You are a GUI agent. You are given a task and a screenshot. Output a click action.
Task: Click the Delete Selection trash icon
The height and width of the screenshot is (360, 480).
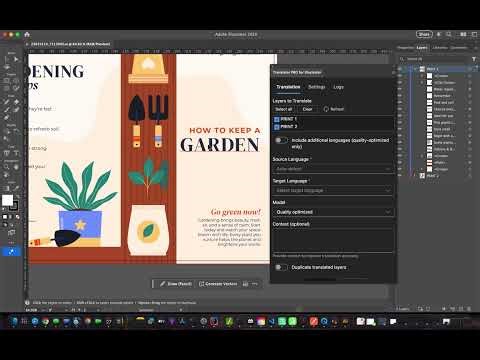pos(469,309)
